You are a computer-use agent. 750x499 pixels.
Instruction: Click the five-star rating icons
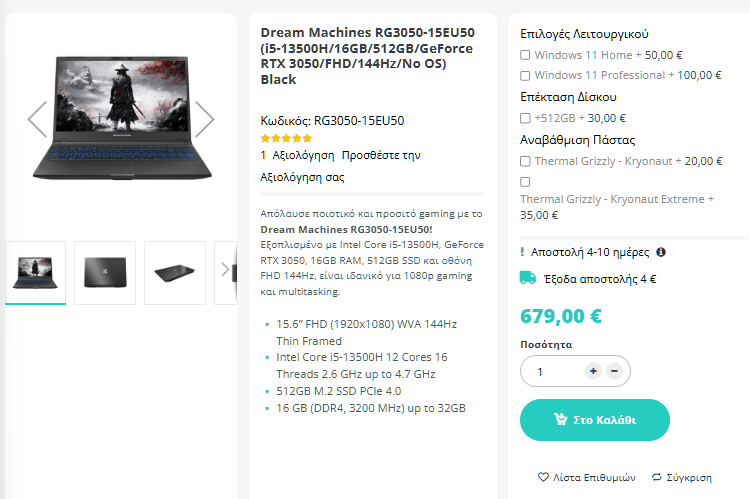point(286,139)
